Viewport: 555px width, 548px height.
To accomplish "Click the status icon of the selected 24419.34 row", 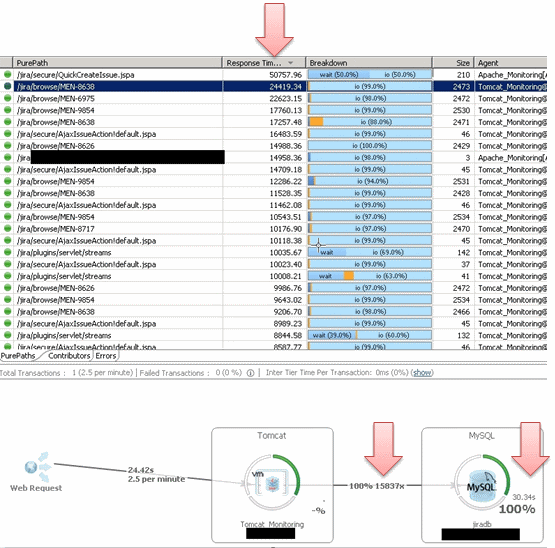I will 7,86.
